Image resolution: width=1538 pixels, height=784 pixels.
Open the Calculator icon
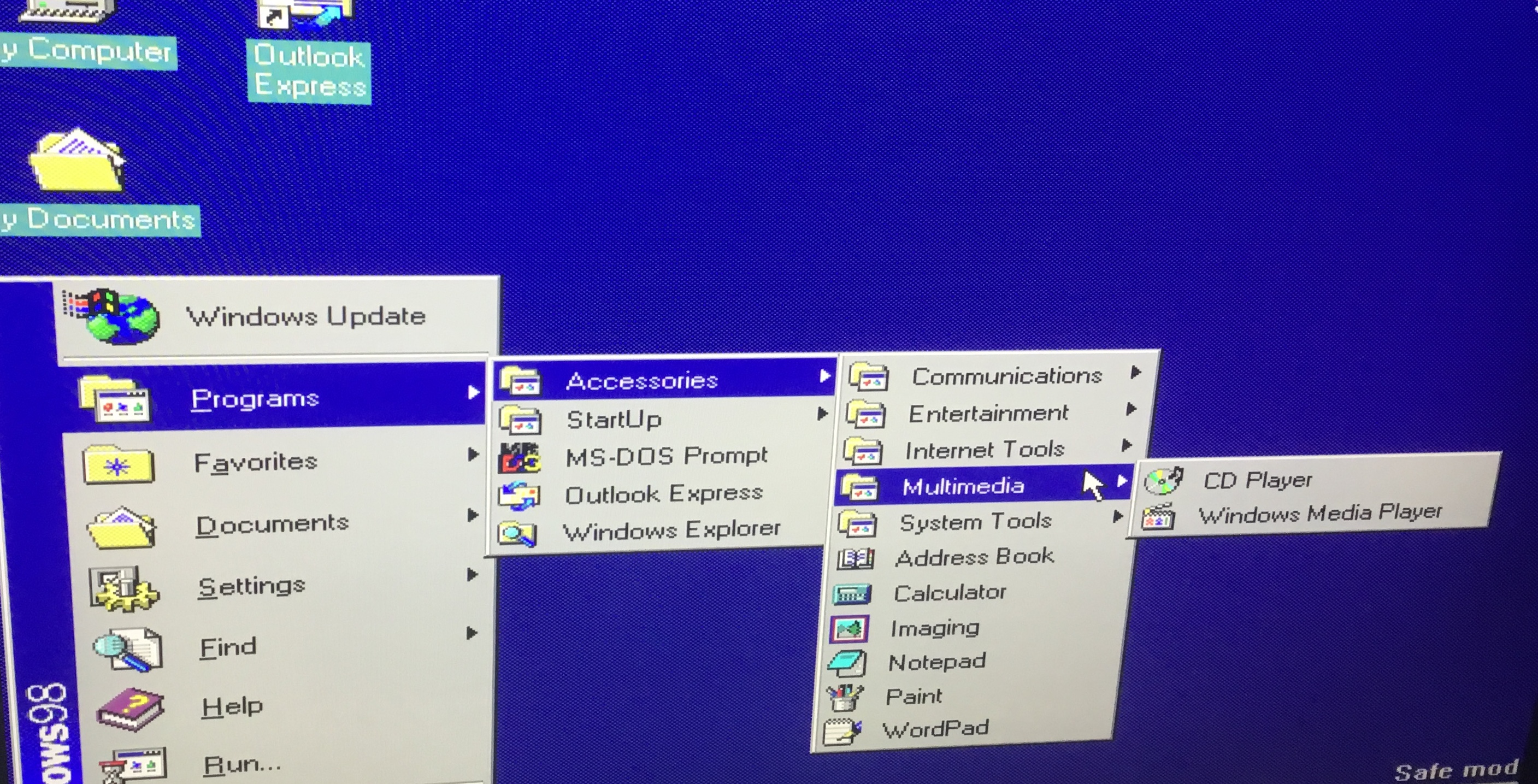coord(852,594)
